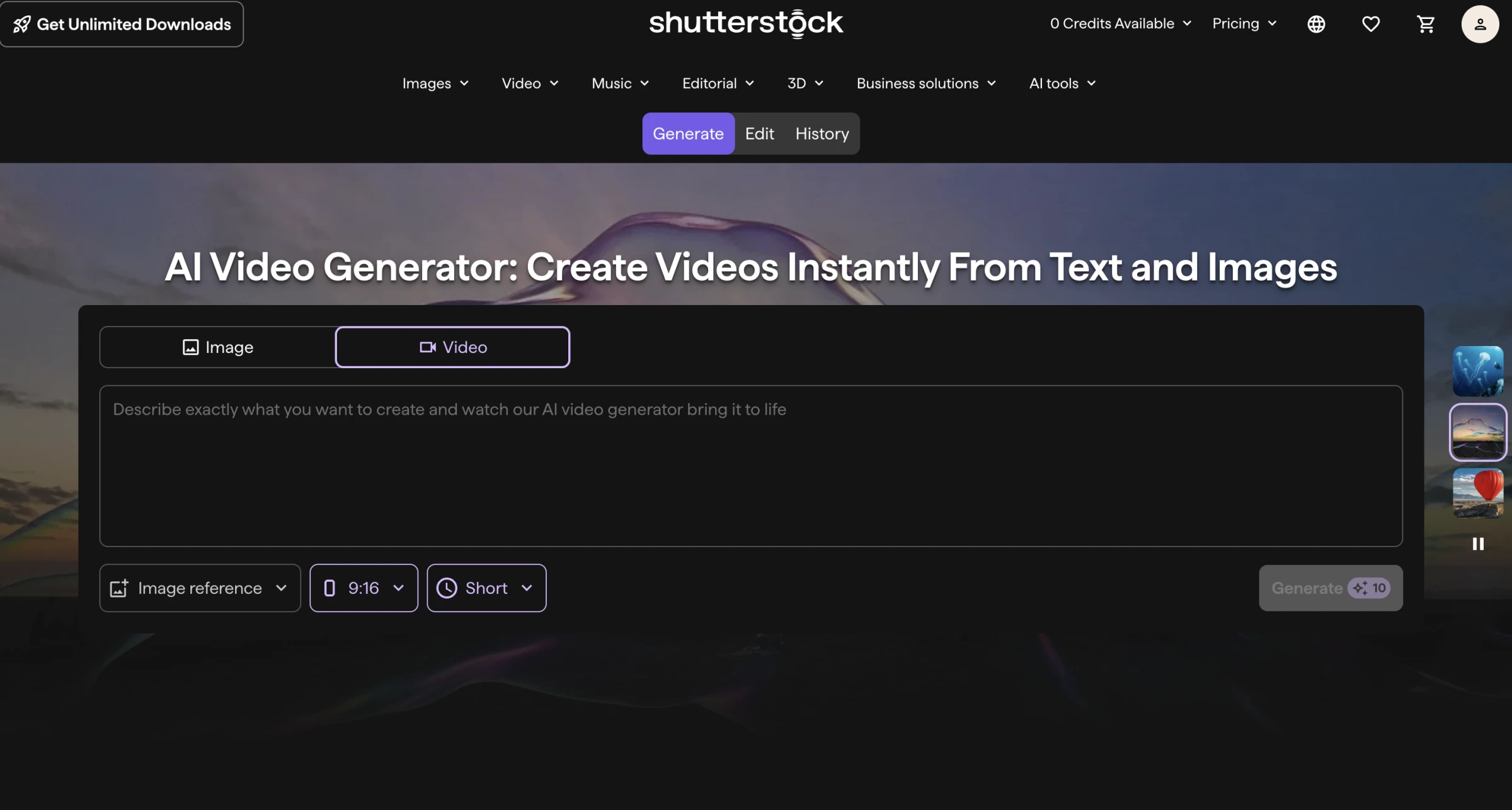
Task: Switch to Video generation mode
Action: click(x=452, y=347)
